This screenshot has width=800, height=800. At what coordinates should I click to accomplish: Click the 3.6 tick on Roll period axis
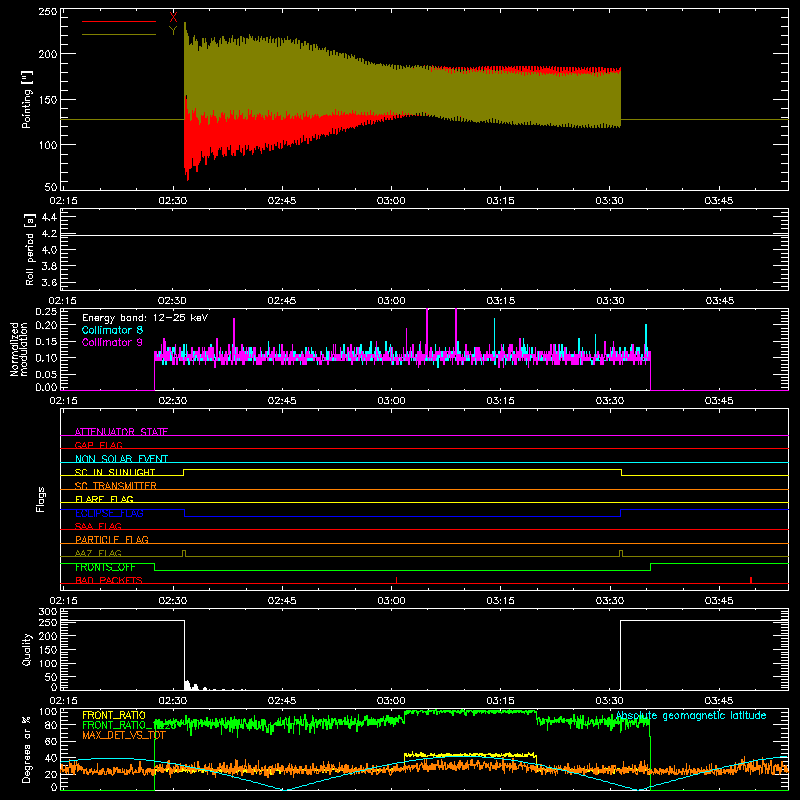coord(49,283)
